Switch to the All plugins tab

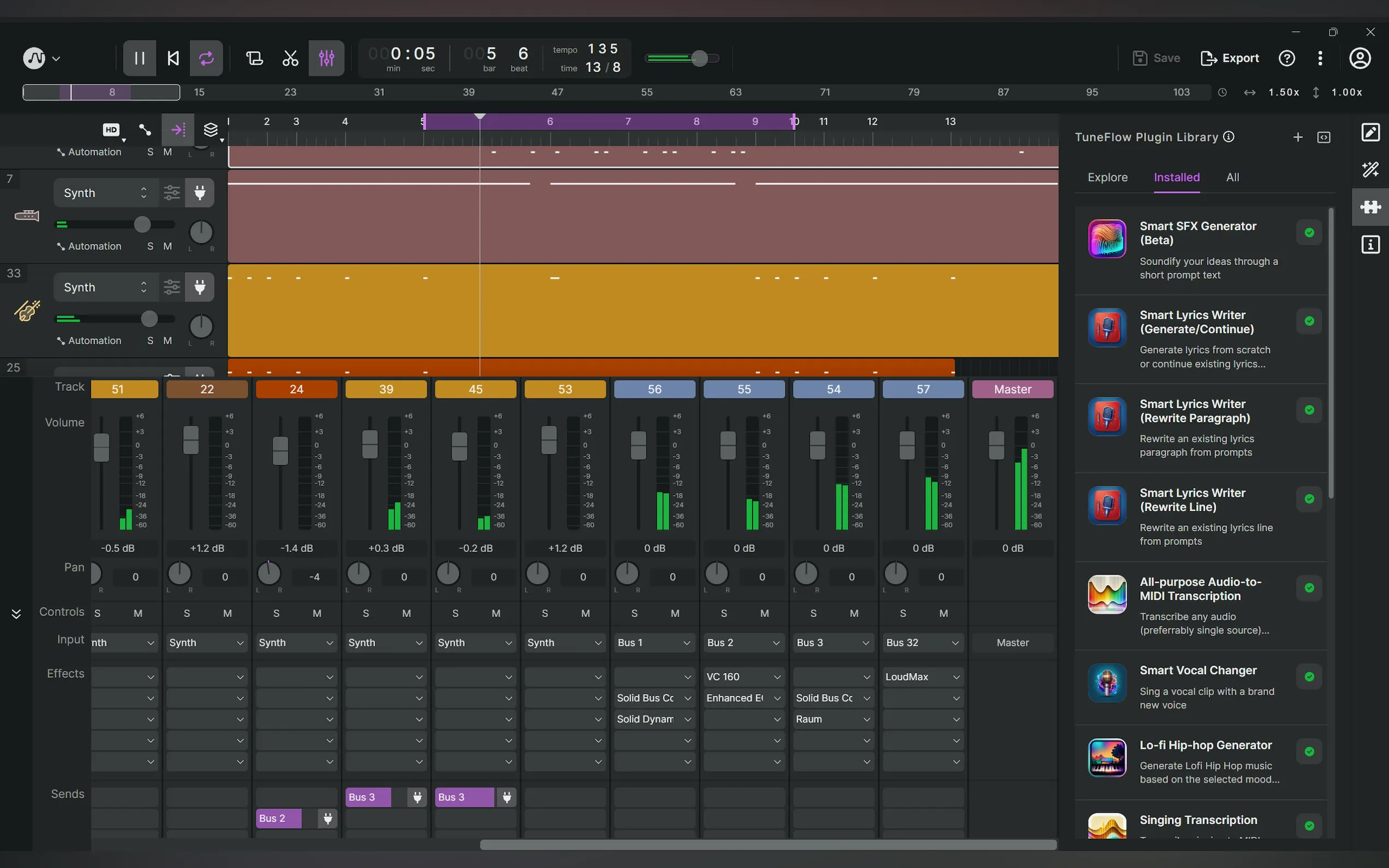[1232, 178]
